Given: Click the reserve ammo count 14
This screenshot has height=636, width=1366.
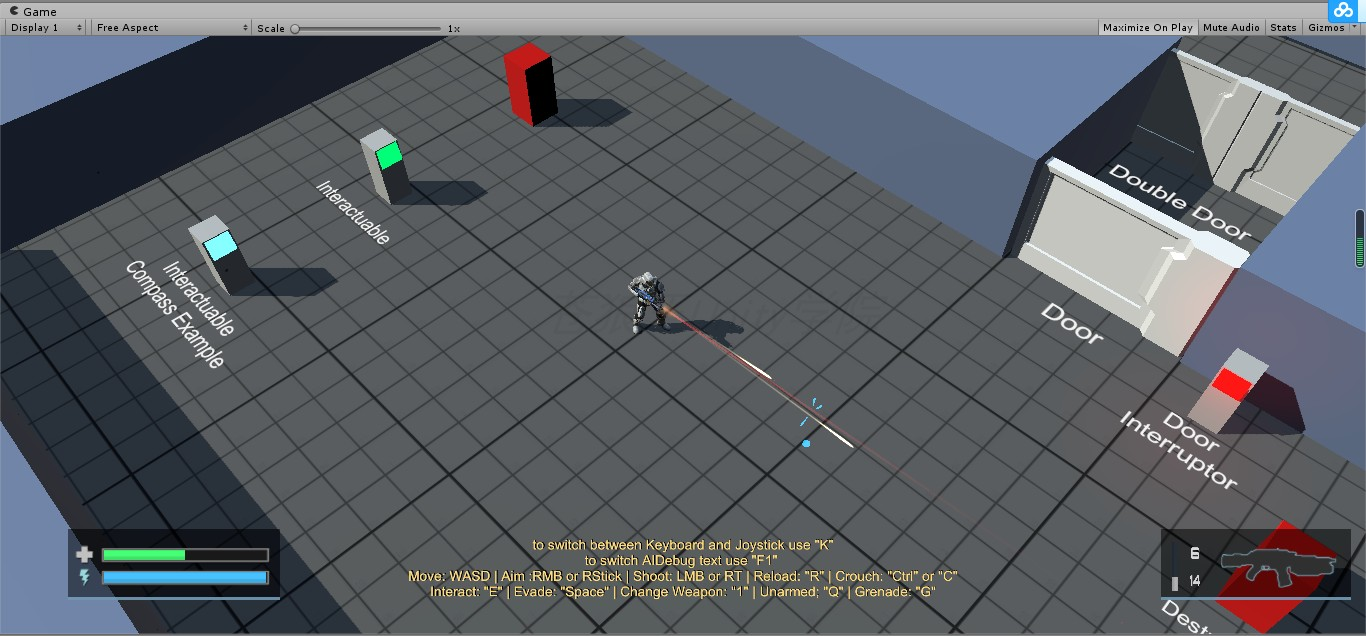Looking at the screenshot, I should (x=1194, y=582).
